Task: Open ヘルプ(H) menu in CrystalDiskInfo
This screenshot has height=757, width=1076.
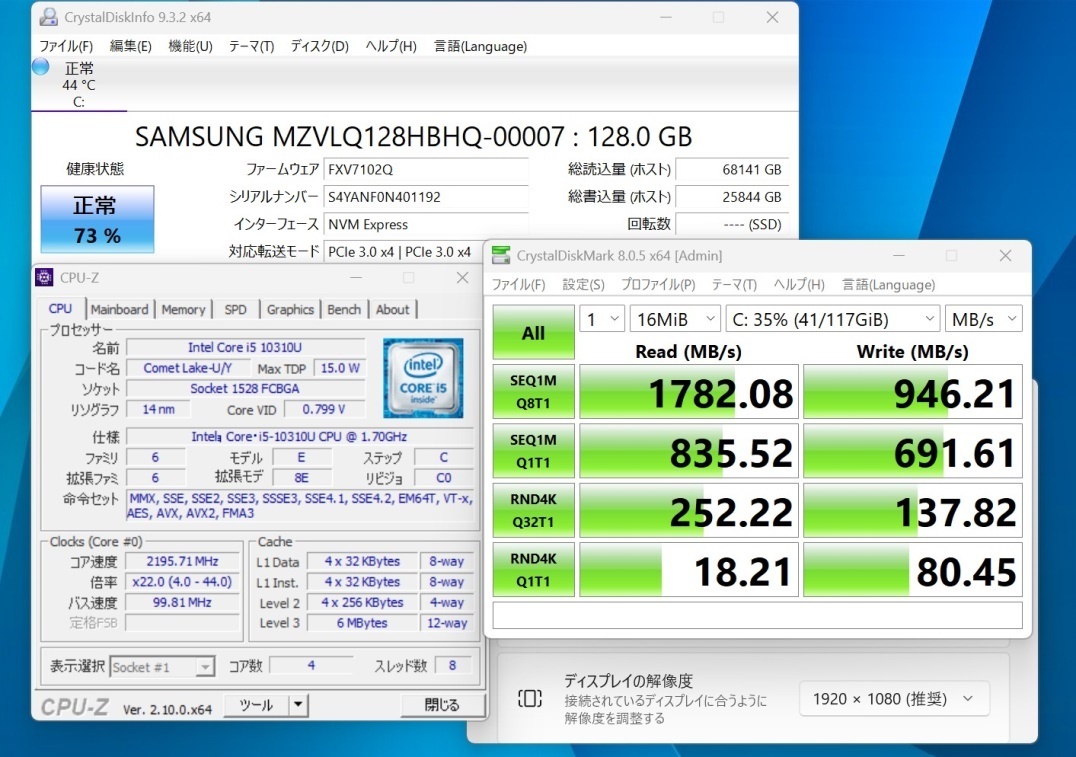Action: coord(390,46)
